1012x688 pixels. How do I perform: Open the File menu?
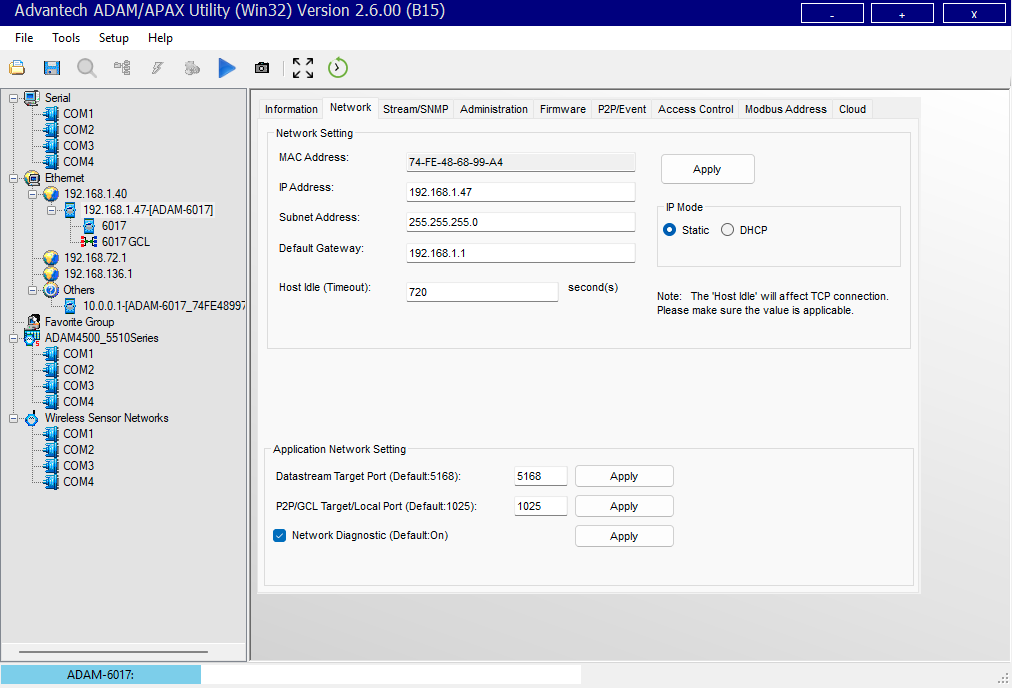tap(24, 38)
